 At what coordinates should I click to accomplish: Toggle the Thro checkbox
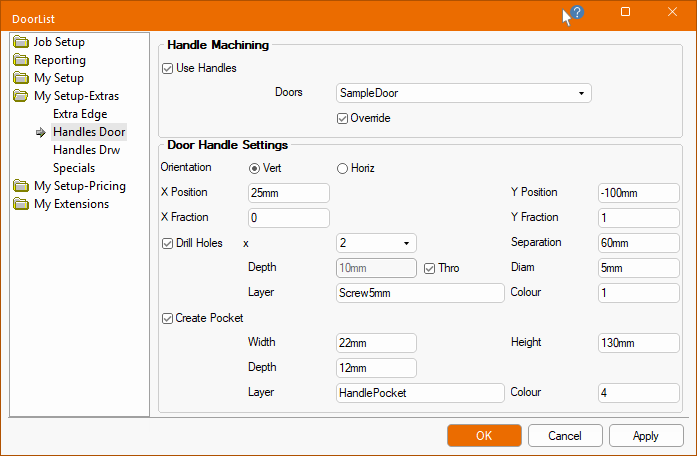coord(430,268)
